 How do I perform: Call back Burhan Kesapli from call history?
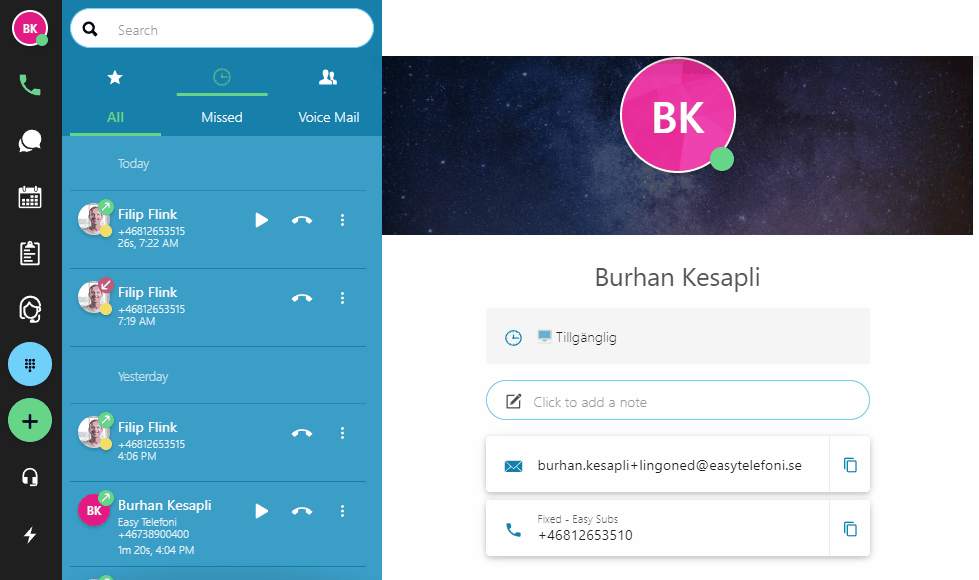click(302, 511)
